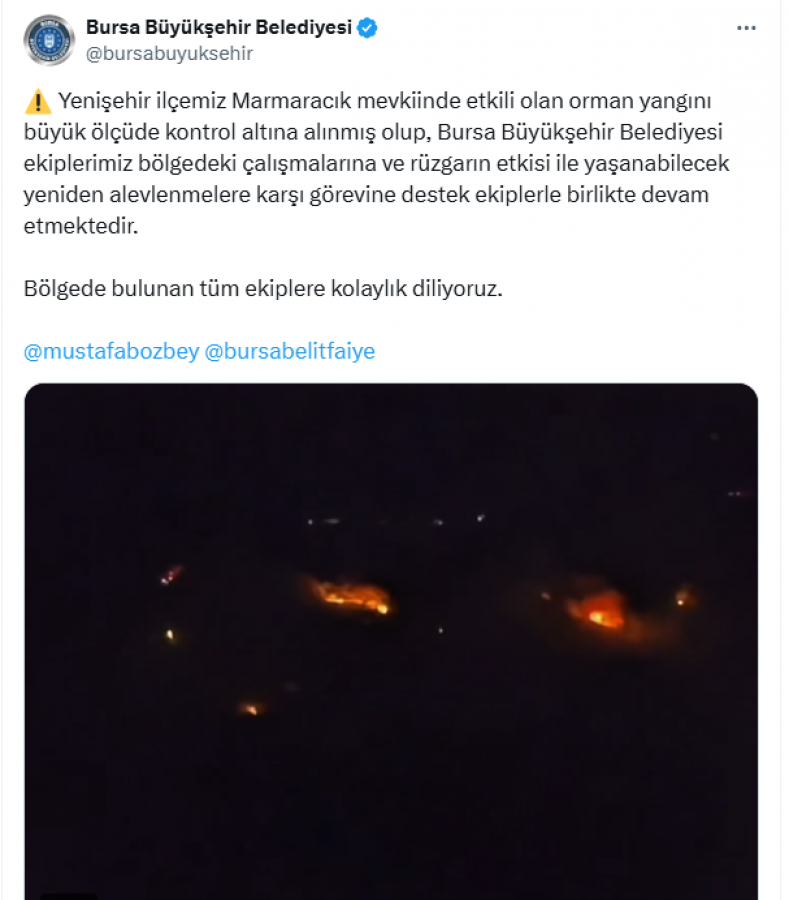Play the night wildfire video

391,641
